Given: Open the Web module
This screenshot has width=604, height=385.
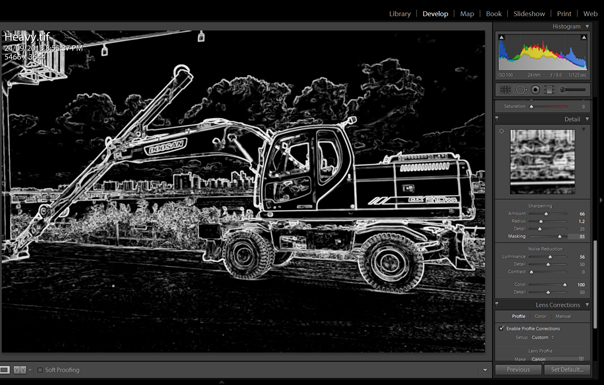Looking at the screenshot, I should 590,13.
